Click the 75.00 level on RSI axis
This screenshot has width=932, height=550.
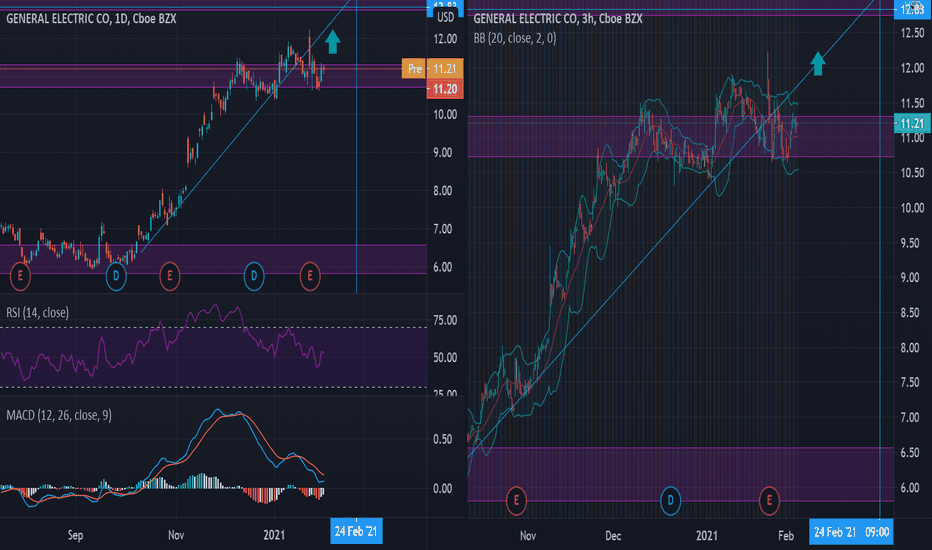coord(445,320)
